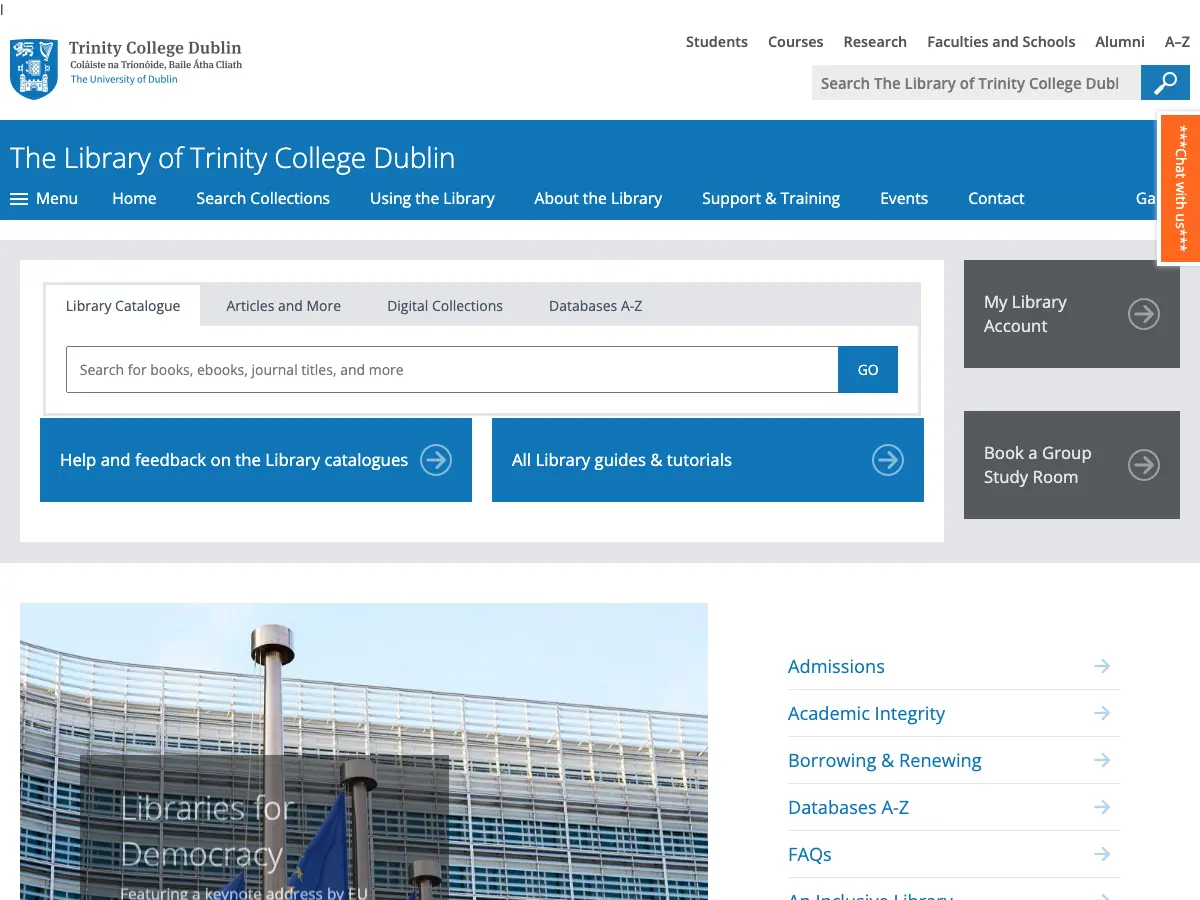Click the GO catalogue search button
The image size is (1200, 900).
tap(868, 370)
